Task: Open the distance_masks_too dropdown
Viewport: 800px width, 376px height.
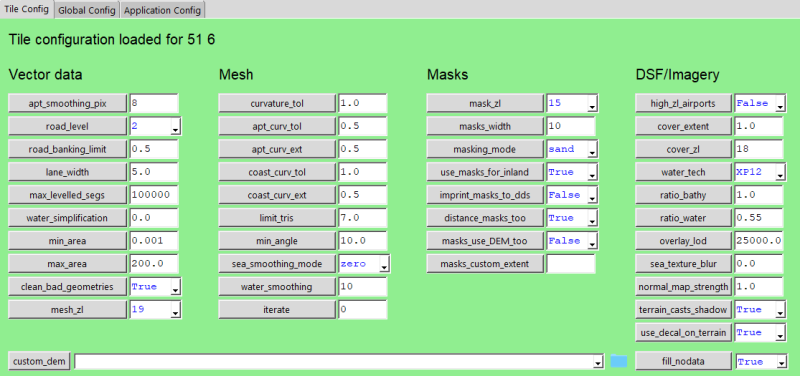Action: tap(592, 218)
